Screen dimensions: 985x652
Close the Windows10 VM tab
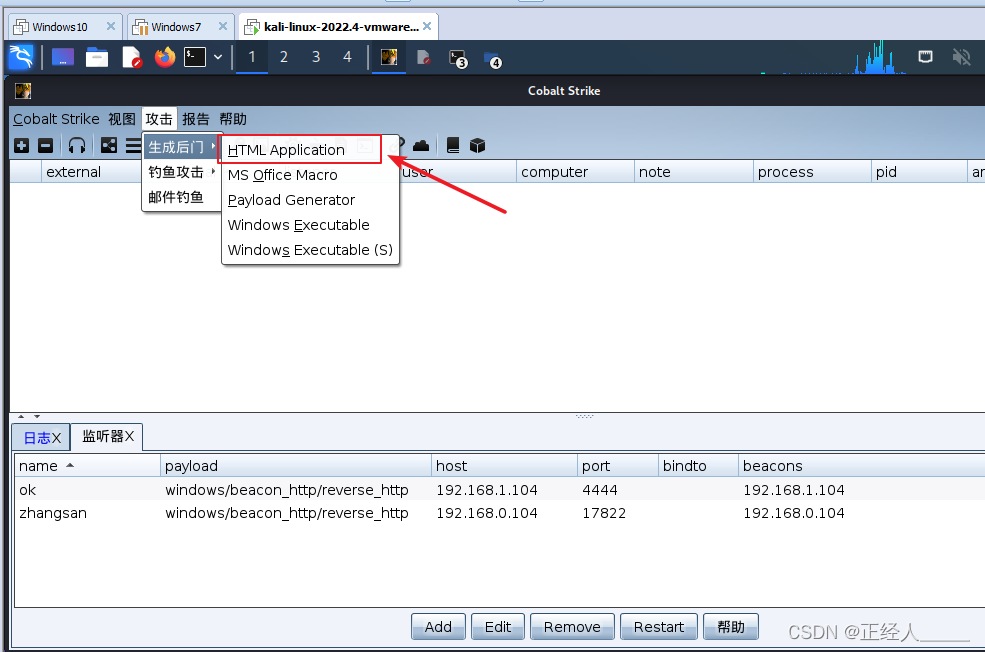pos(111,26)
